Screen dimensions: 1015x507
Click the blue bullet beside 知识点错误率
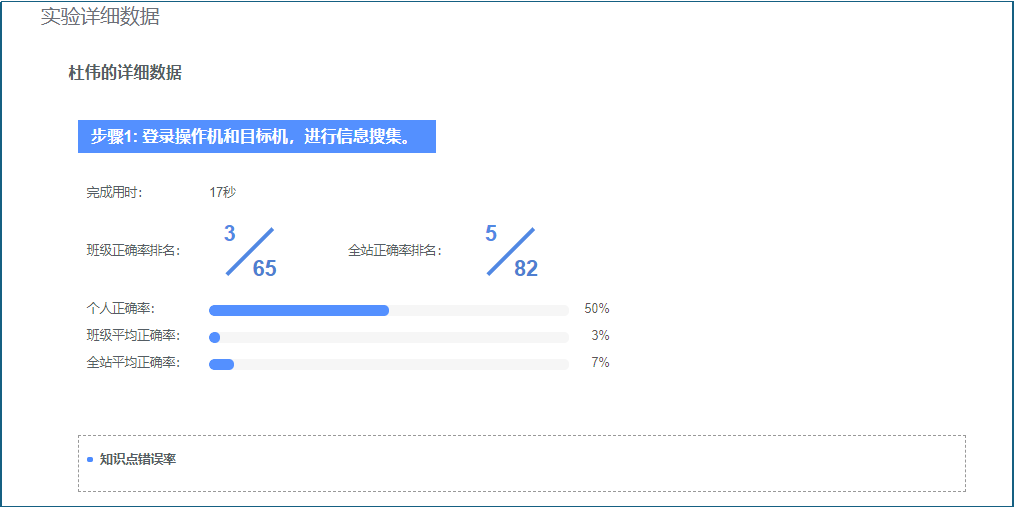(x=90, y=460)
